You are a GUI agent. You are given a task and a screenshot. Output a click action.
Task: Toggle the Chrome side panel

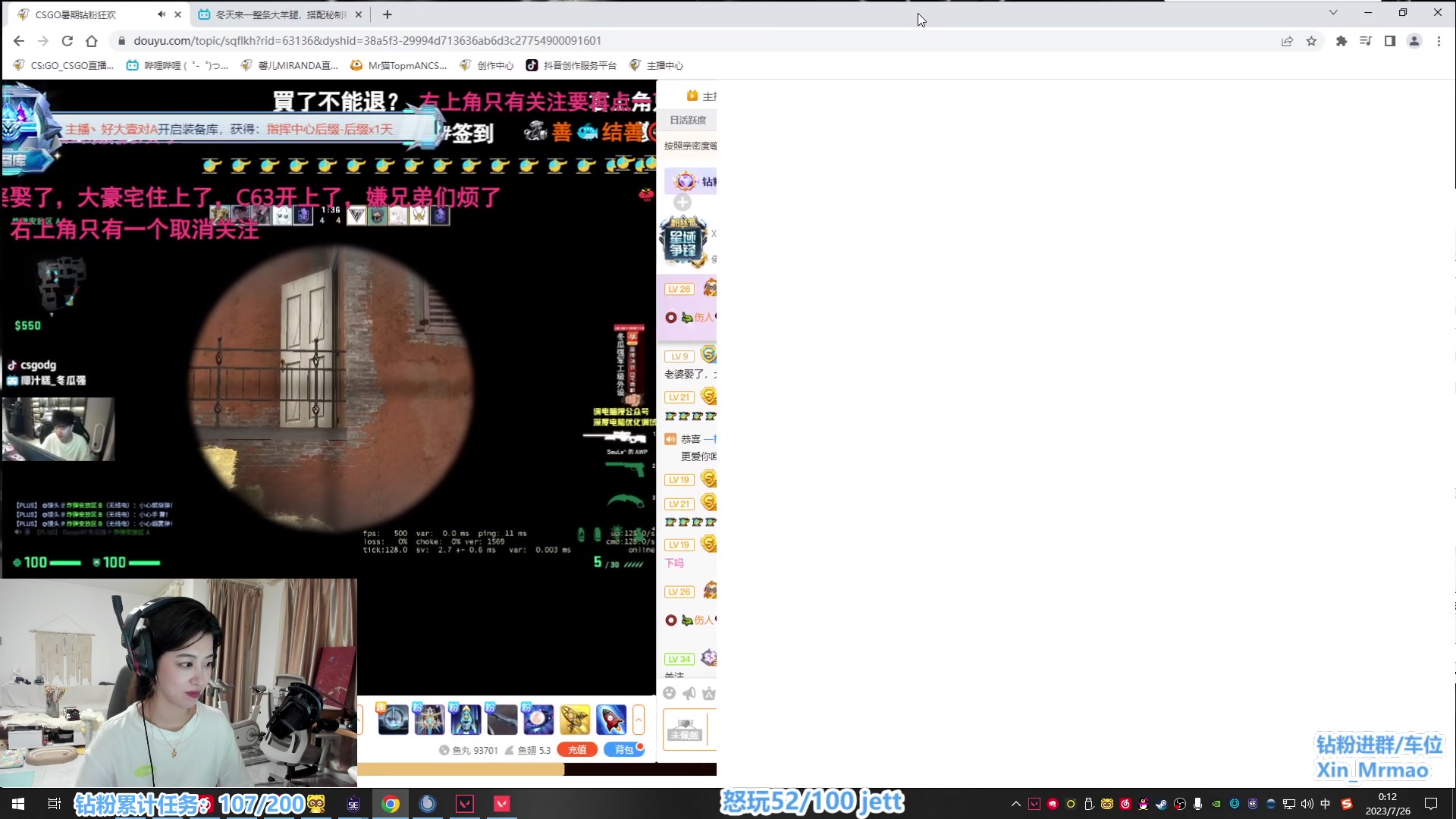coord(1390,41)
